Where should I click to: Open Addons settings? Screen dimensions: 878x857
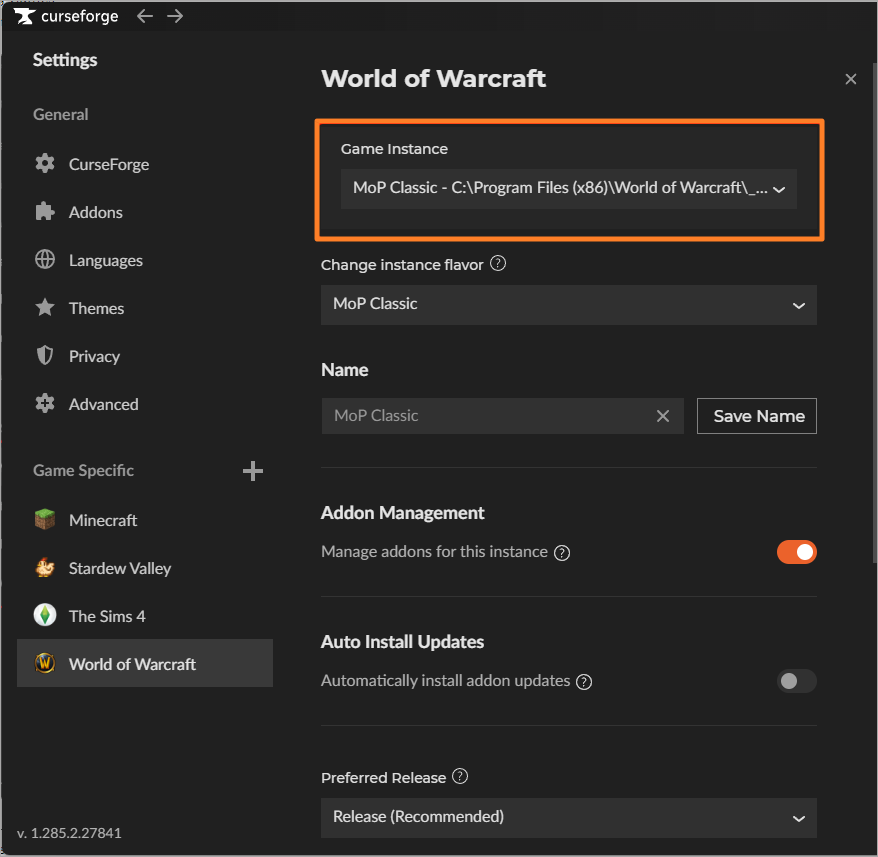click(145, 212)
